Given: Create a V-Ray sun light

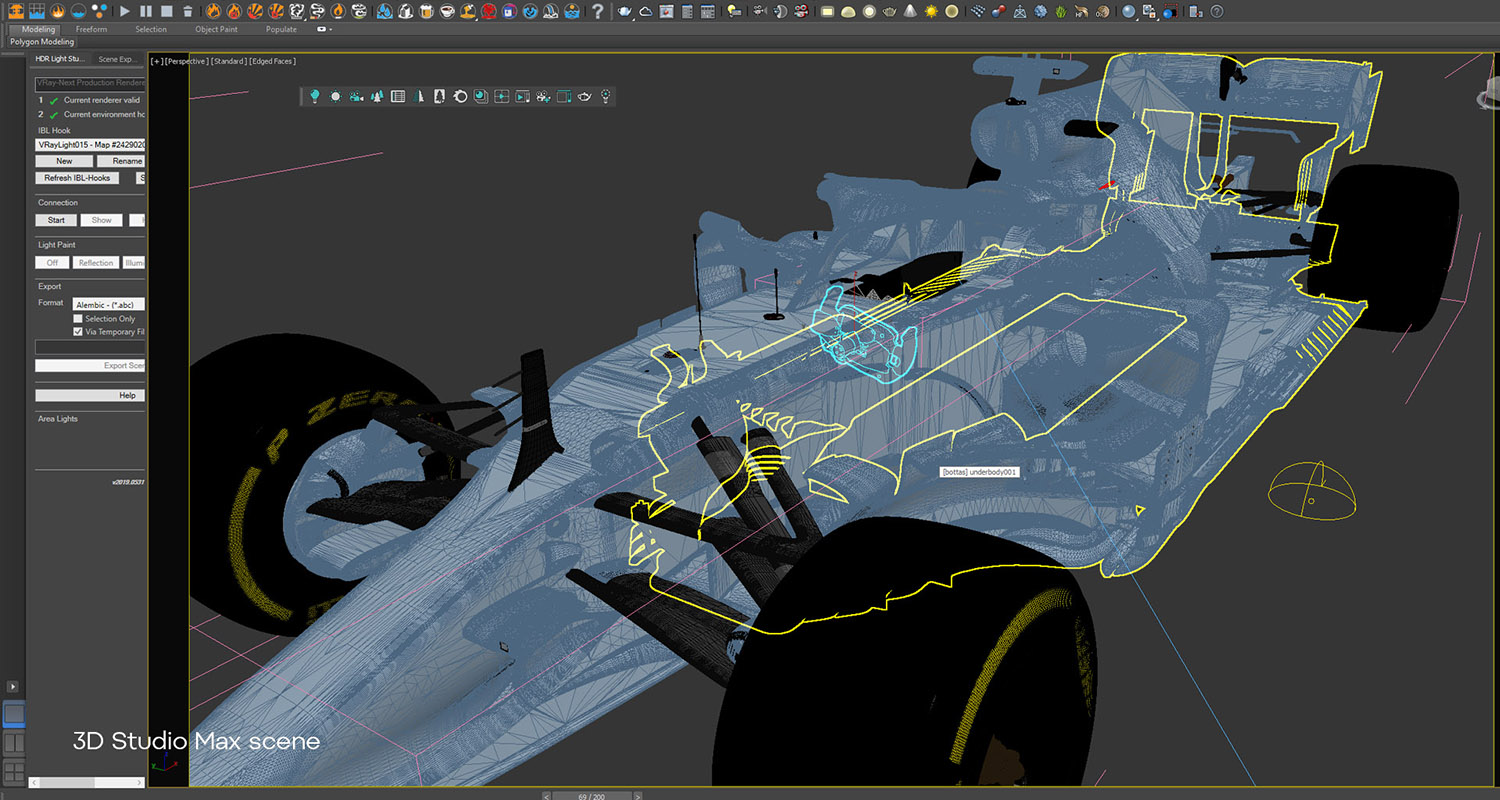Looking at the screenshot, I should (x=931, y=11).
